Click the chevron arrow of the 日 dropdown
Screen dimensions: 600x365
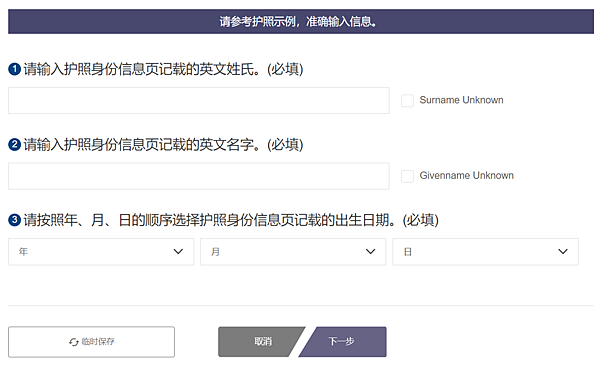pyautogui.click(x=563, y=251)
